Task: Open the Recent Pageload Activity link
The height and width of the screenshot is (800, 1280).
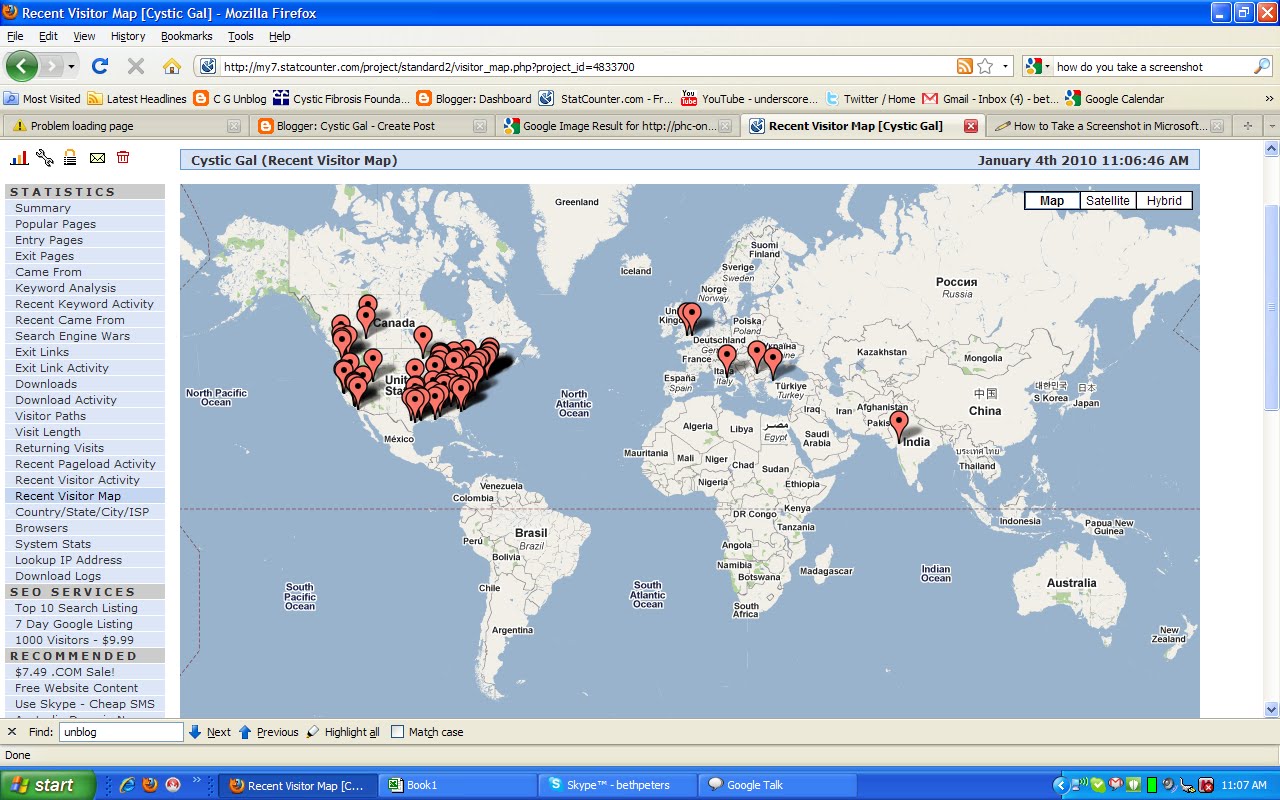Action: (x=86, y=464)
